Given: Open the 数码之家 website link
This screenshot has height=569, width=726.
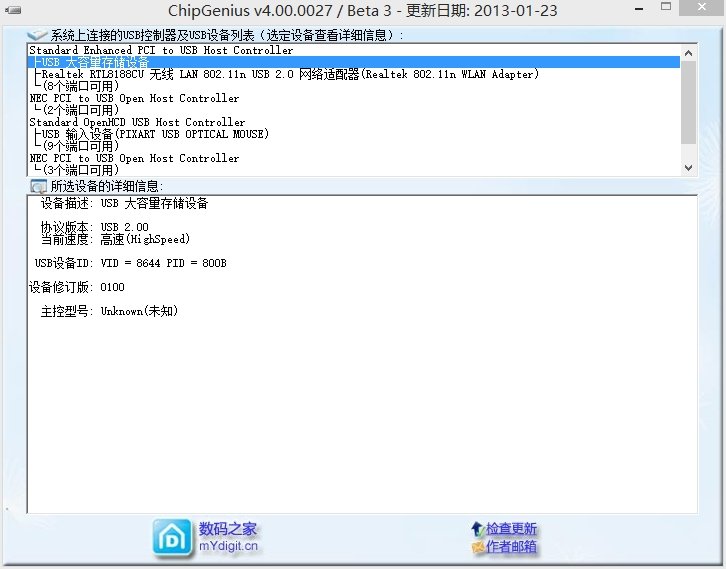Looking at the screenshot, I should (228, 529).
